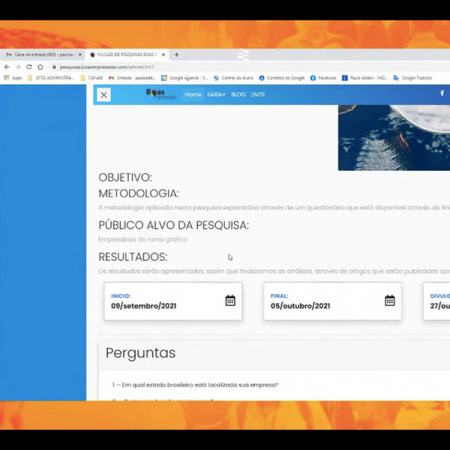Close the Gmail Caixa de entrada tab
This screenshot has height=450, width=450.
[80, 54]
